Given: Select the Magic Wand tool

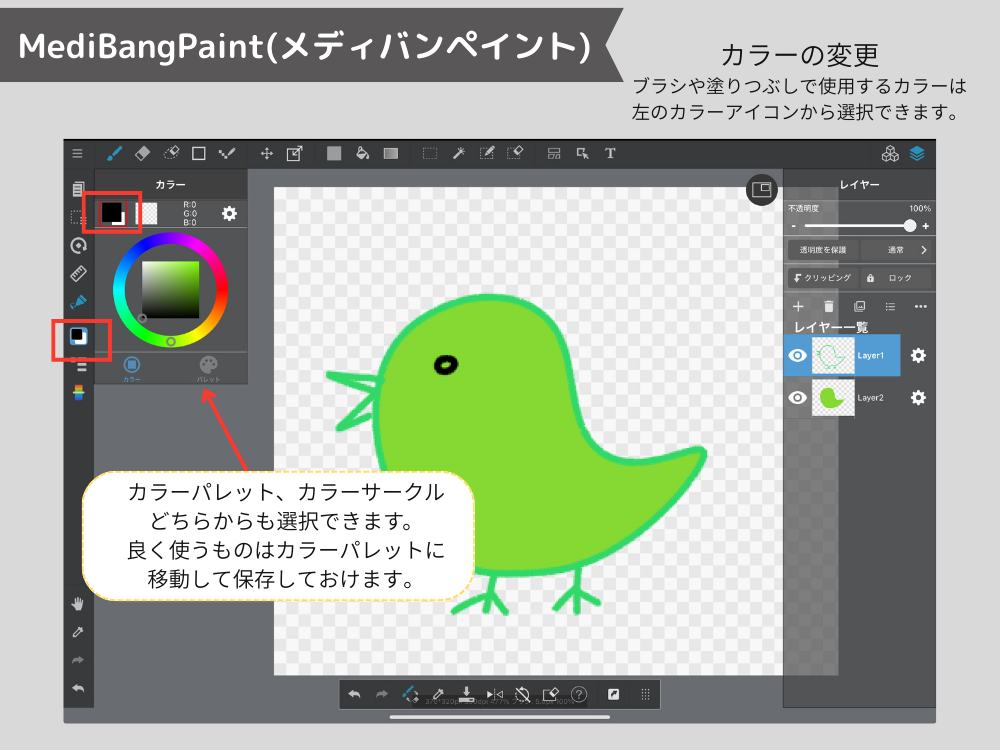Looking at the screenshot, I should [459, 153].
